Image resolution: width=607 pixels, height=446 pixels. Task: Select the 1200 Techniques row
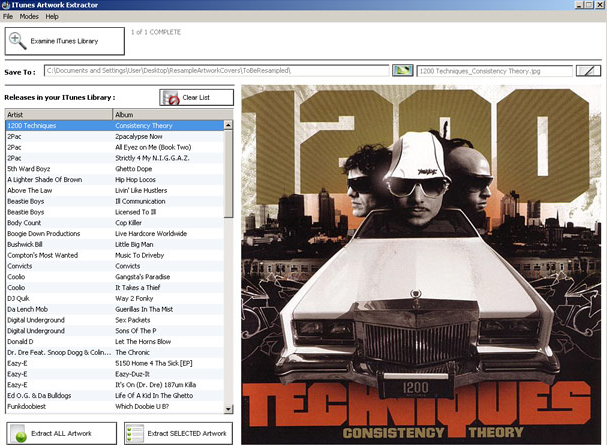tap(114, 125)
